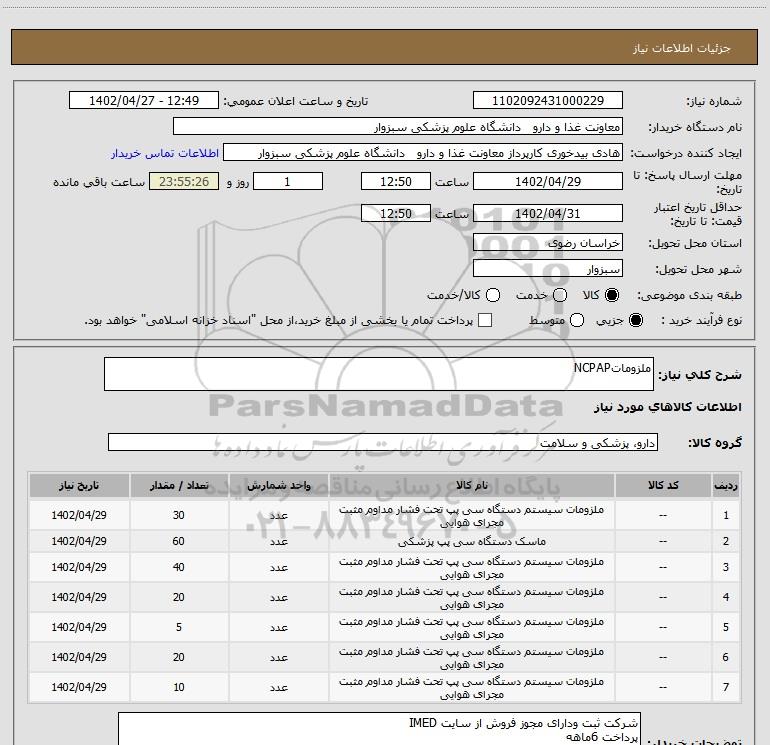Image resolution: width=770 pixels, height=745 pixels.
Task: Click quantity 40 in row 3
Action: coord(179,567)
